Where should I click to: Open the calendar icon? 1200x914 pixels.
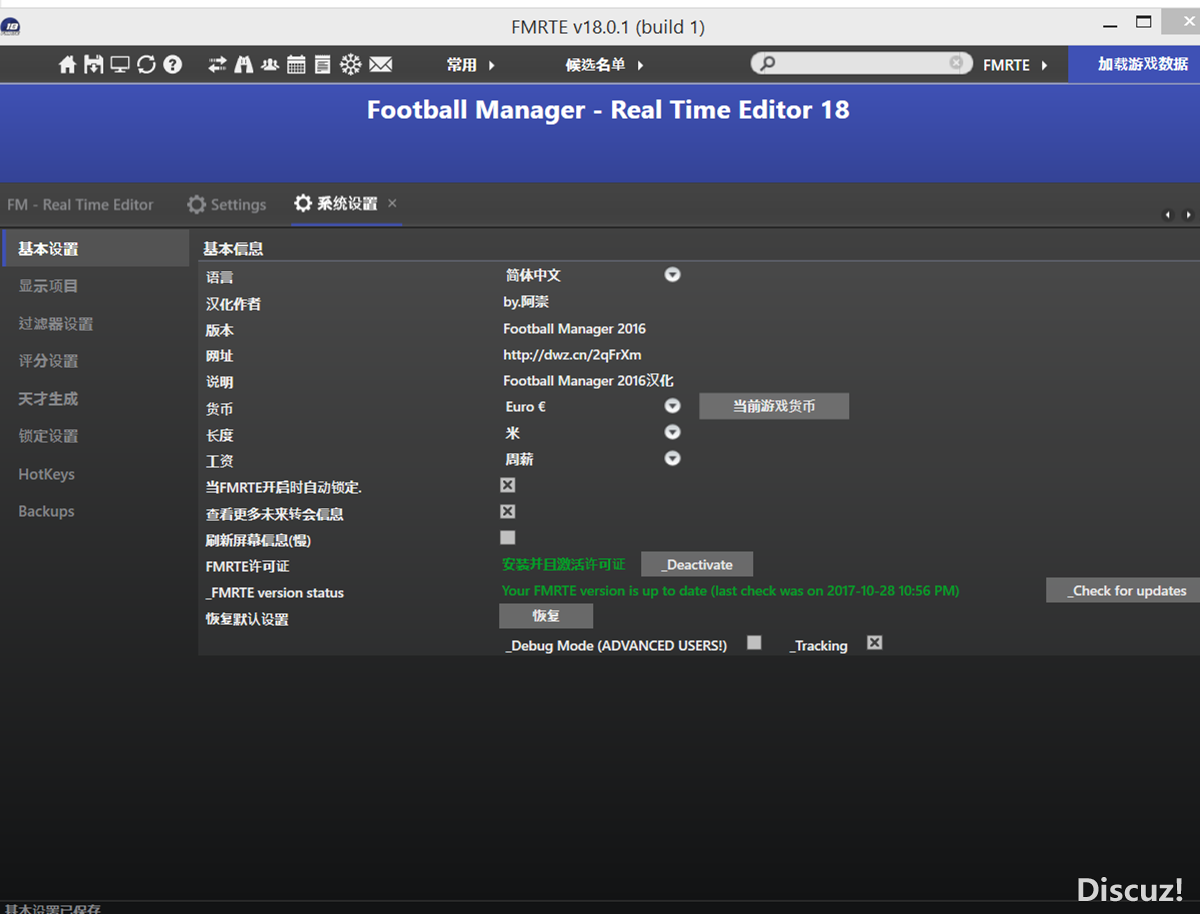tap(296, 65)
